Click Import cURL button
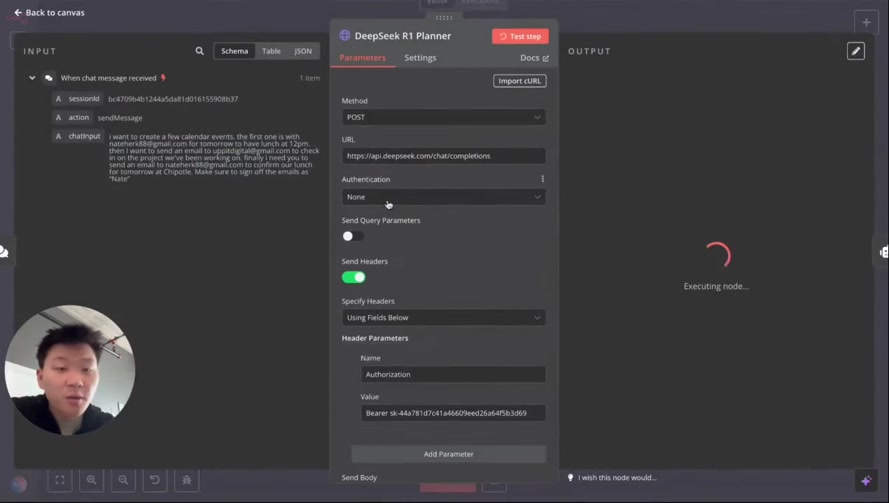 519,81
